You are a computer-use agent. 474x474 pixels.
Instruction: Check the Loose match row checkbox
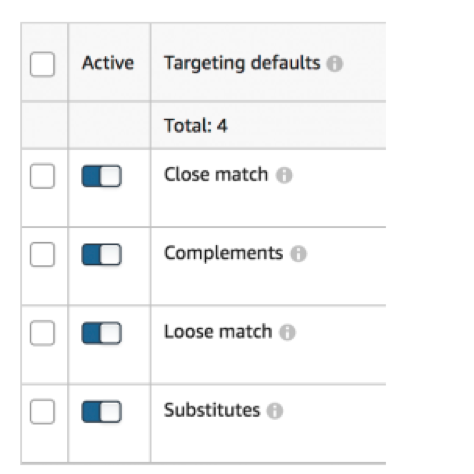pos(42,333)
